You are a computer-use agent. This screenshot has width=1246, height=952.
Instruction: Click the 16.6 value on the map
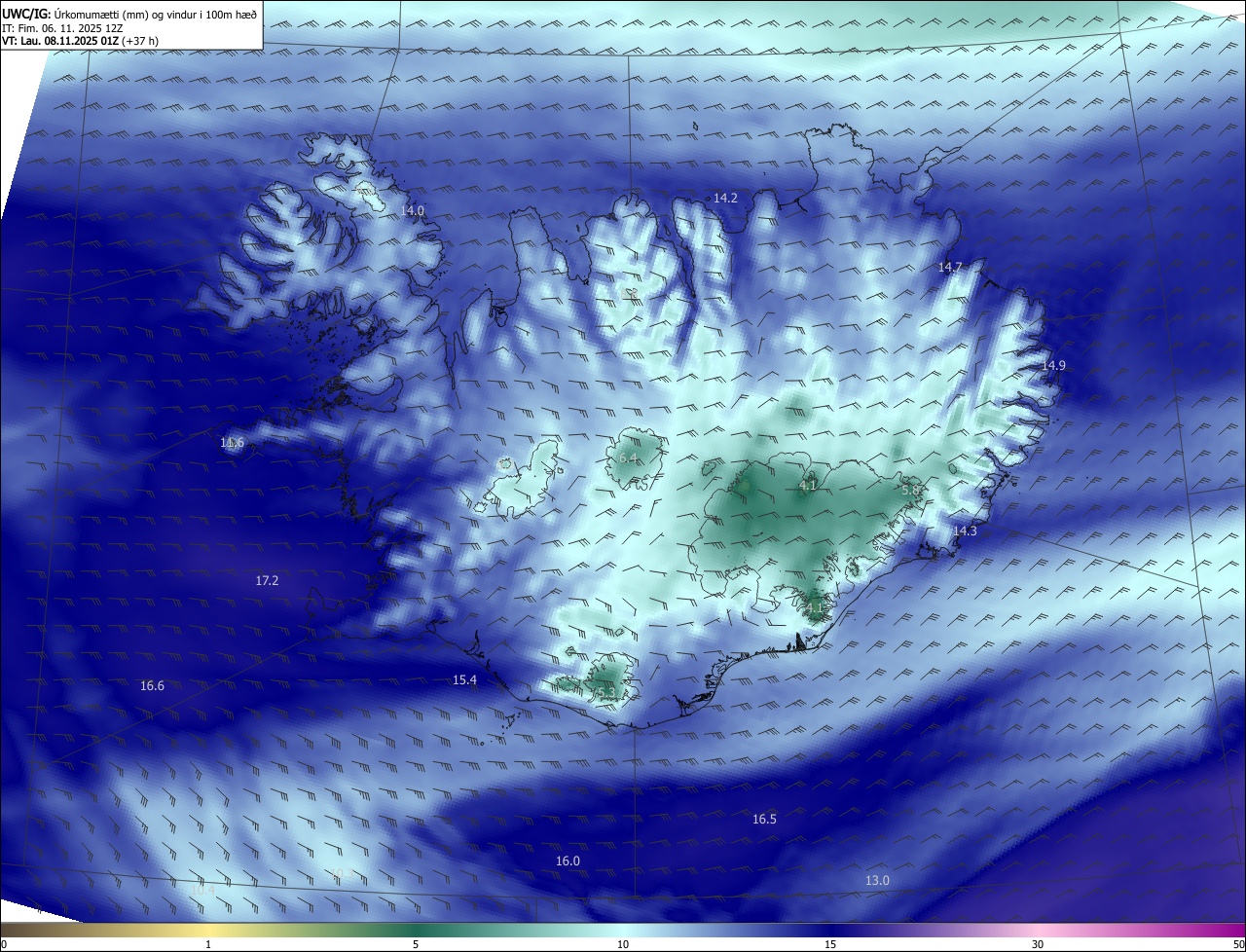coord(152,685)
